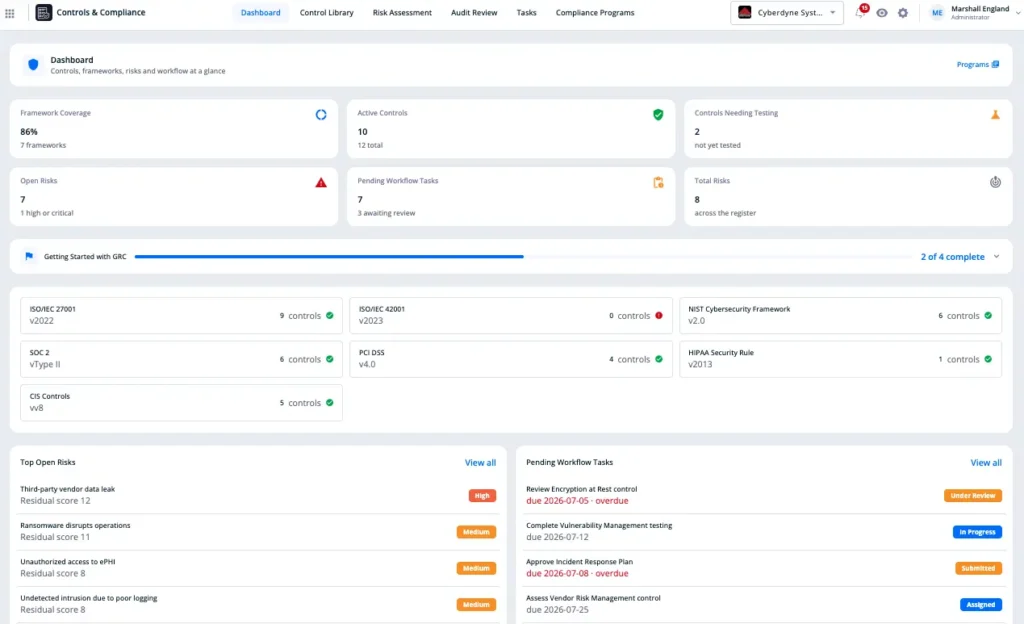This screenshot has height=624, width=1024.
Task: Click the ISO/IEC 42001 red status alert
Action: [659, 316]
